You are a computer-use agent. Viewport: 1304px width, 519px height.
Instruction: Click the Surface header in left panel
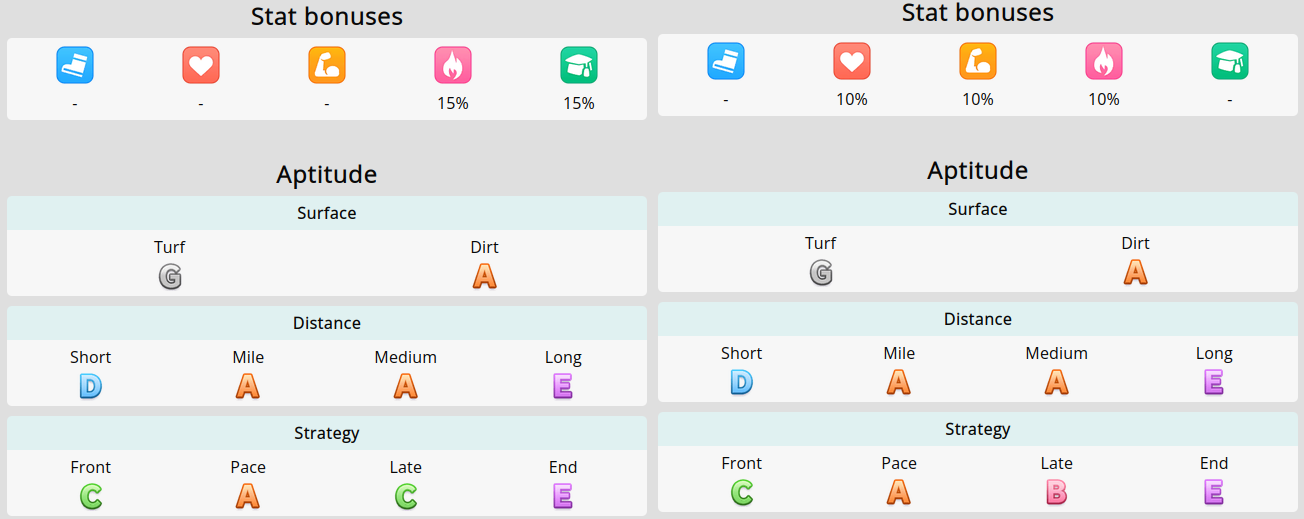pos(327,213)
